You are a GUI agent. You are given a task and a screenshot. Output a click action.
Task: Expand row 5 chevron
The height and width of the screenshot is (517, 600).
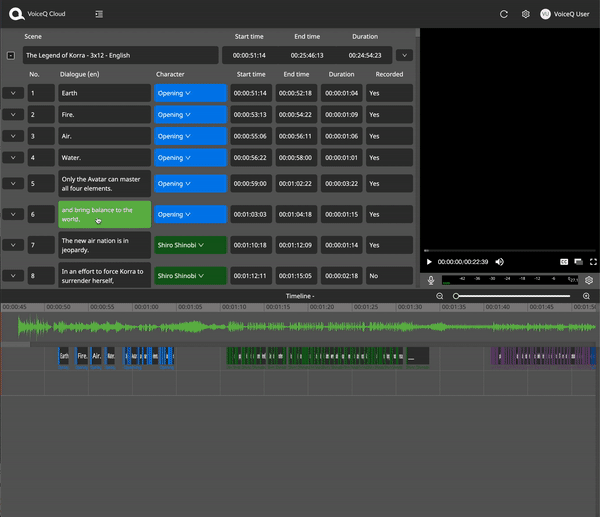click(13, 183)
